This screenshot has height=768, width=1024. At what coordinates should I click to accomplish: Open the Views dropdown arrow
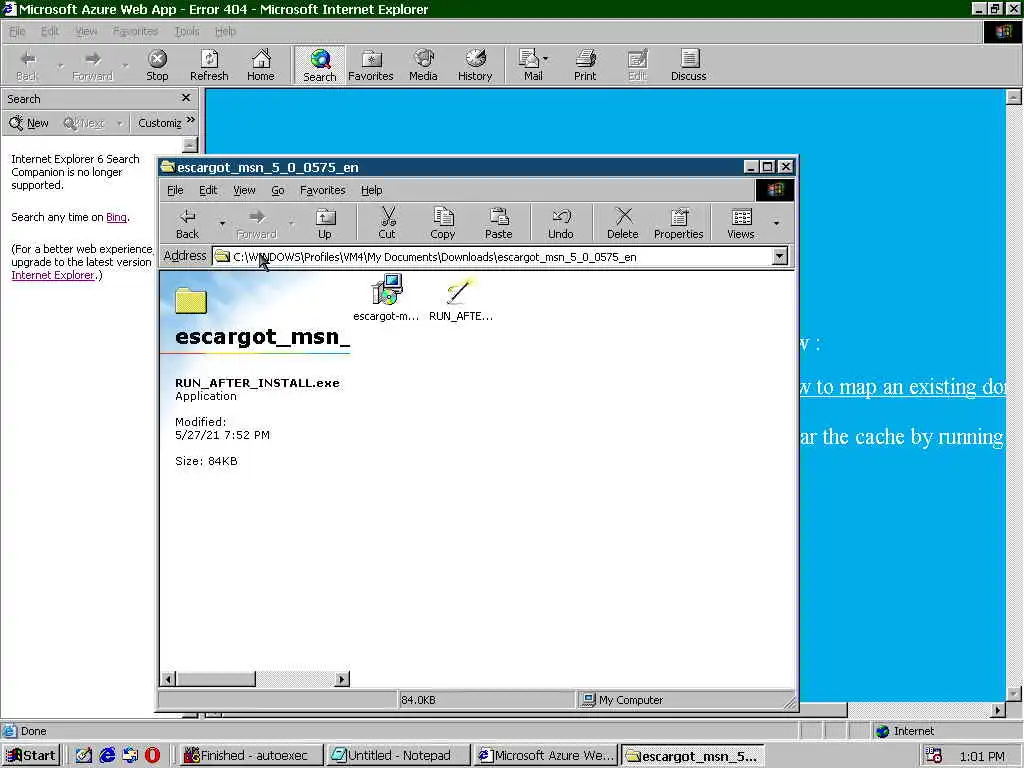click(776, 223)
